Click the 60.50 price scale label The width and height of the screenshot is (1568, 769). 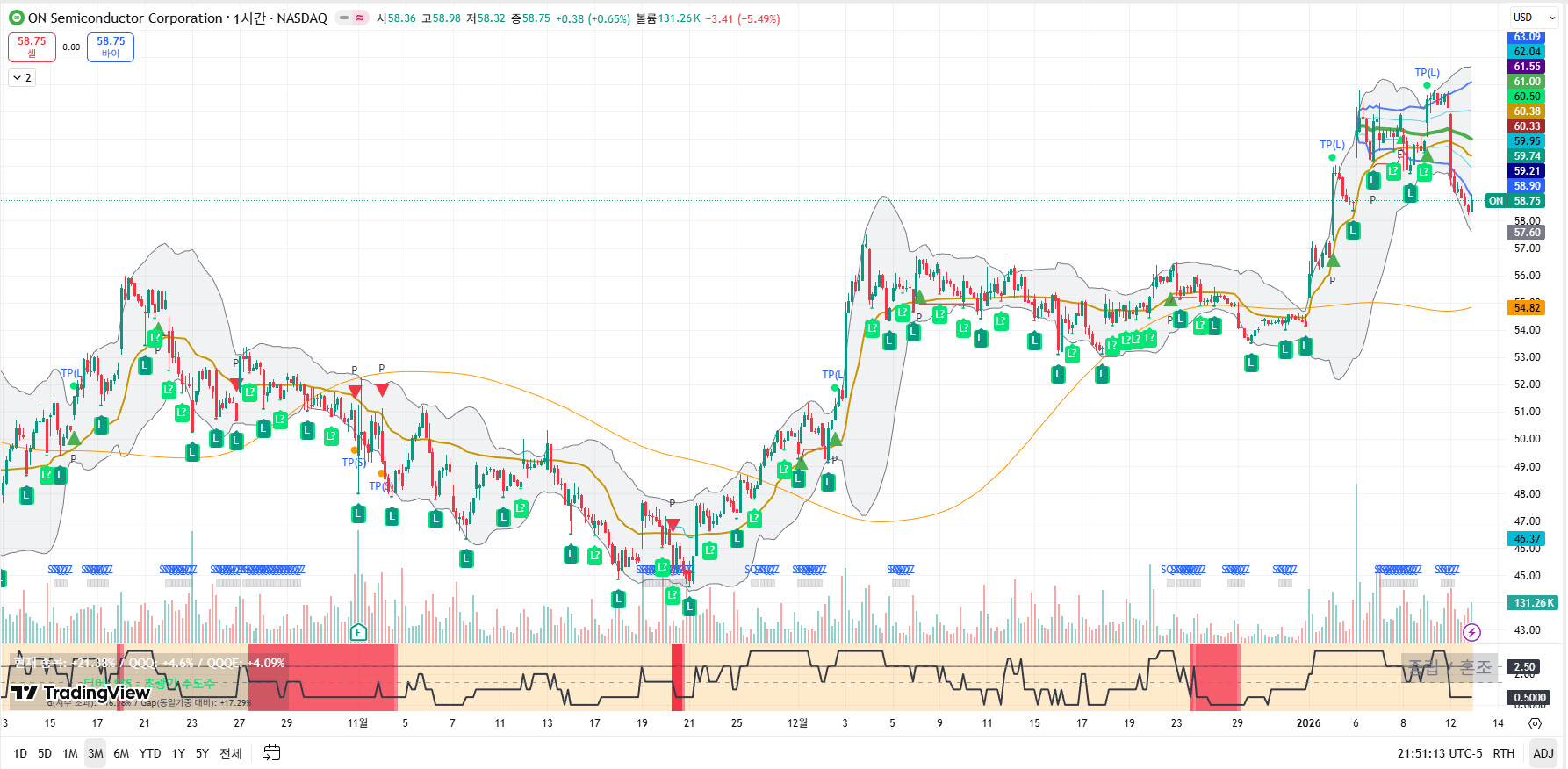[1527, 97]
